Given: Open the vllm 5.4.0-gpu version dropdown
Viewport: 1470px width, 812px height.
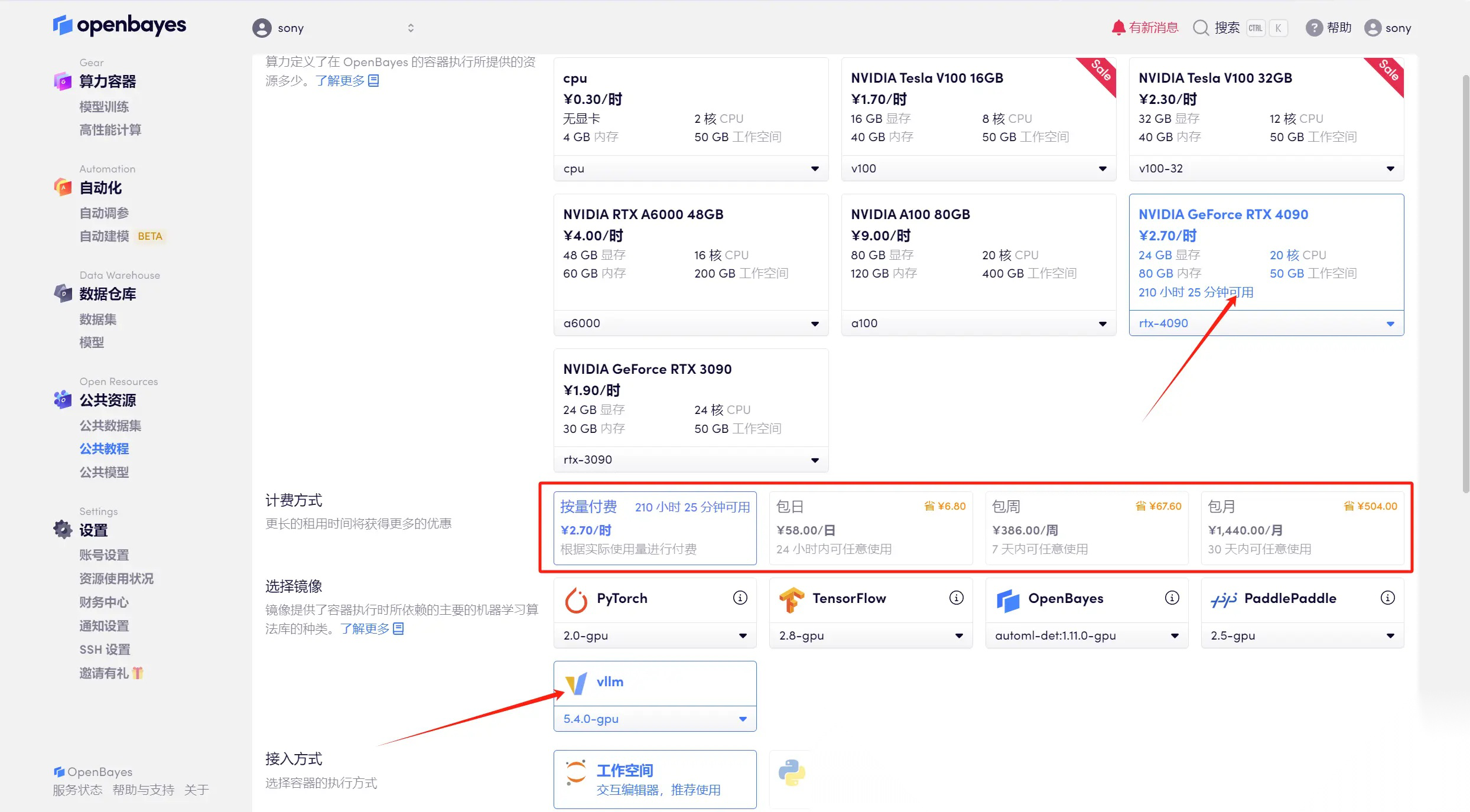Looking at the screenshot, I should (x=655, y=719).
